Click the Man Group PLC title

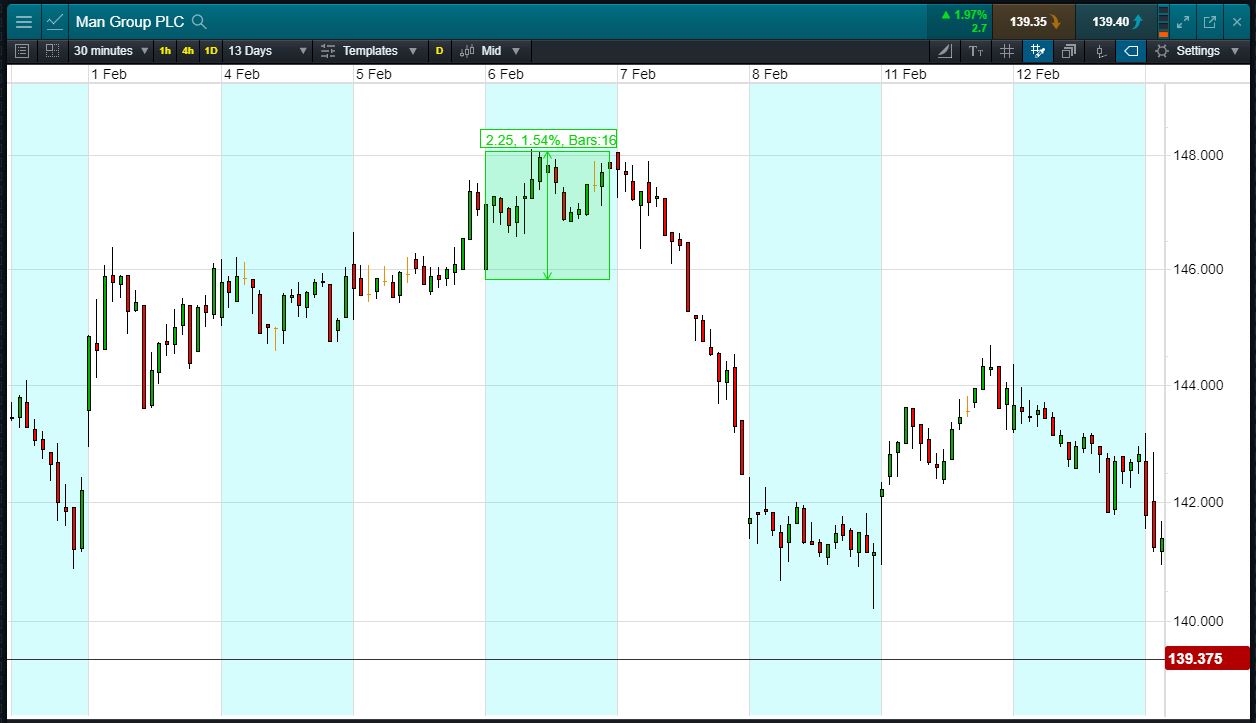pos(130,21)
